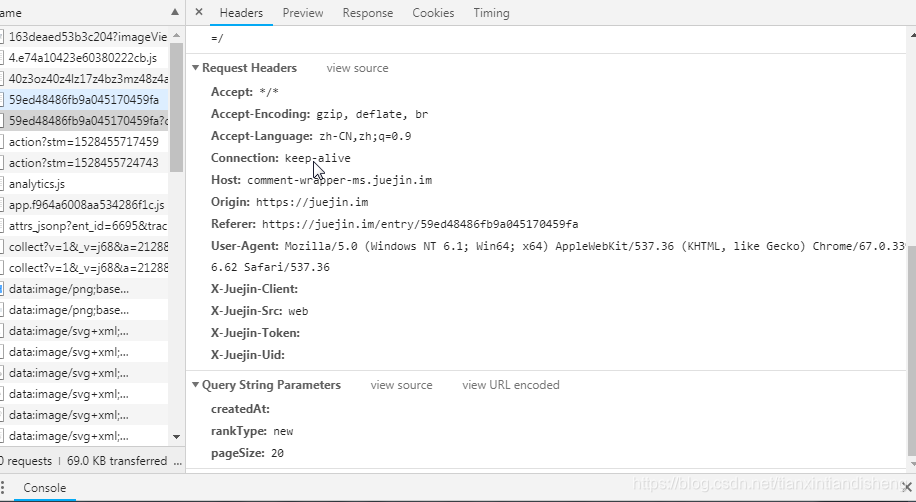Click the User-Agent Mozilla/5.0 value
This screenshot has width=916, height=502.
(x=594, y=247)
